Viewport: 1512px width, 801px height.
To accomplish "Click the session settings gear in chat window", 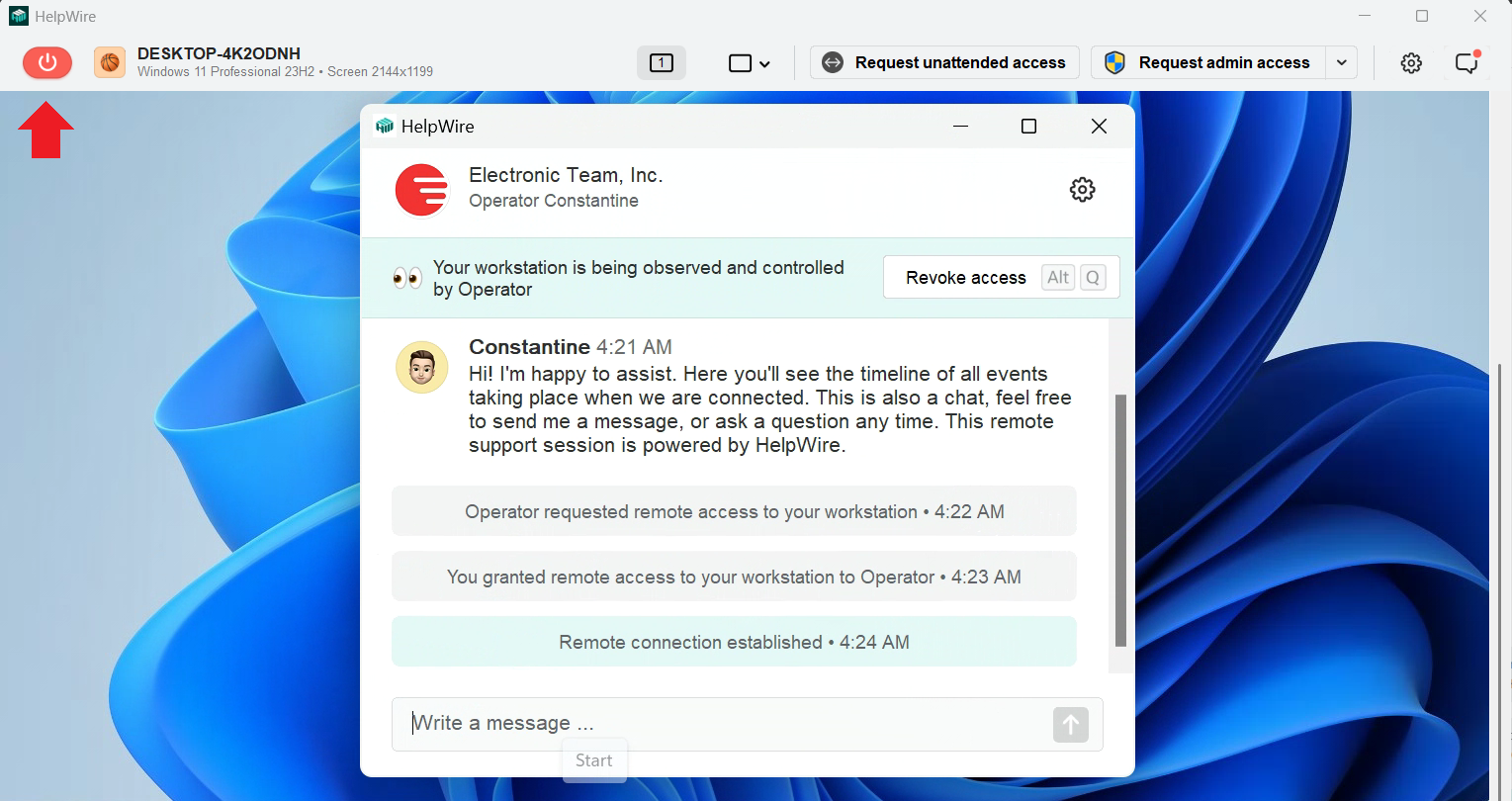I will 1082,189.
